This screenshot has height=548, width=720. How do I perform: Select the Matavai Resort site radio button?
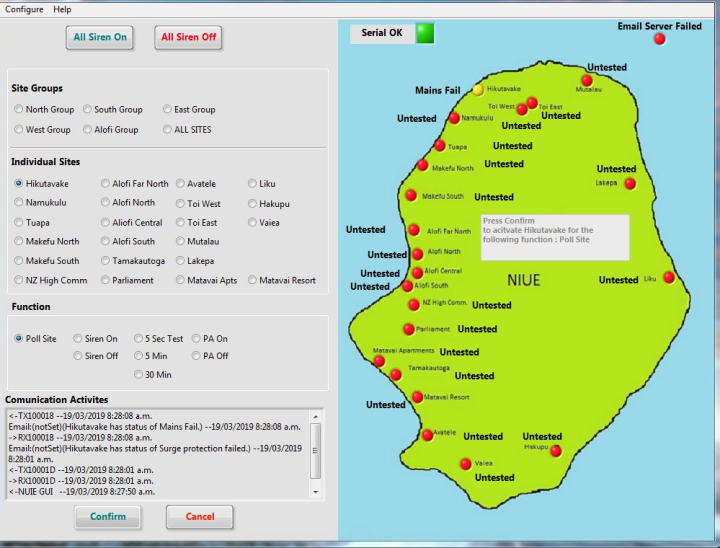pyautogui.click(x=281, y=280)
